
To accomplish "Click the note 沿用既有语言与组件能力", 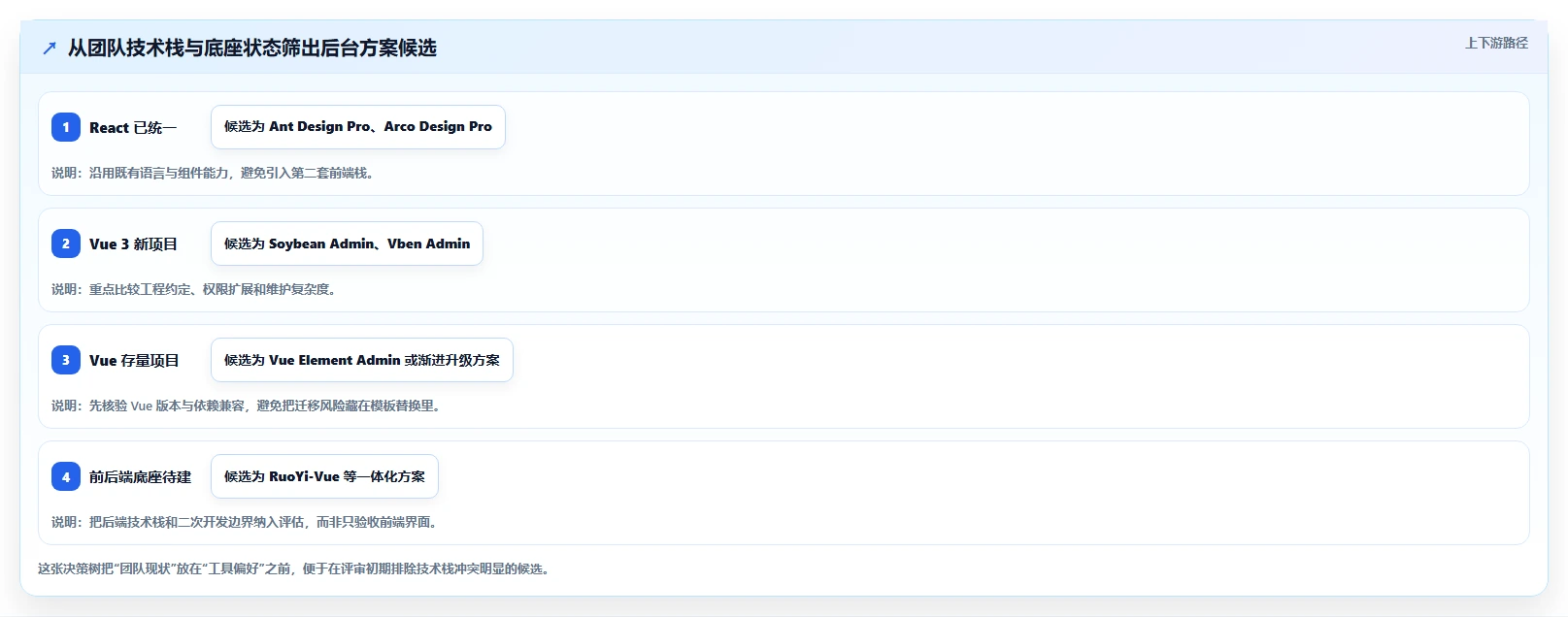I will 213,173.
